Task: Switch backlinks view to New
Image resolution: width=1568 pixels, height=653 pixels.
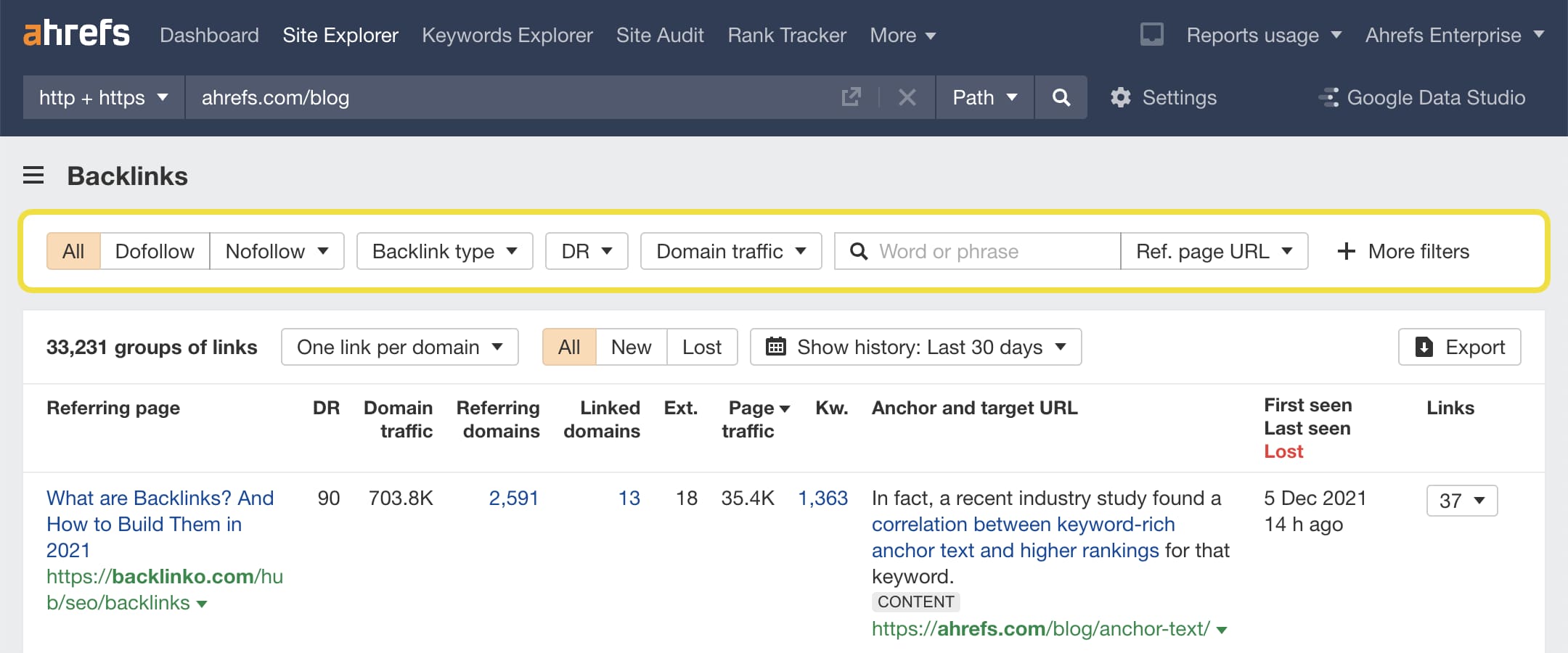Action: coord(630,347)
